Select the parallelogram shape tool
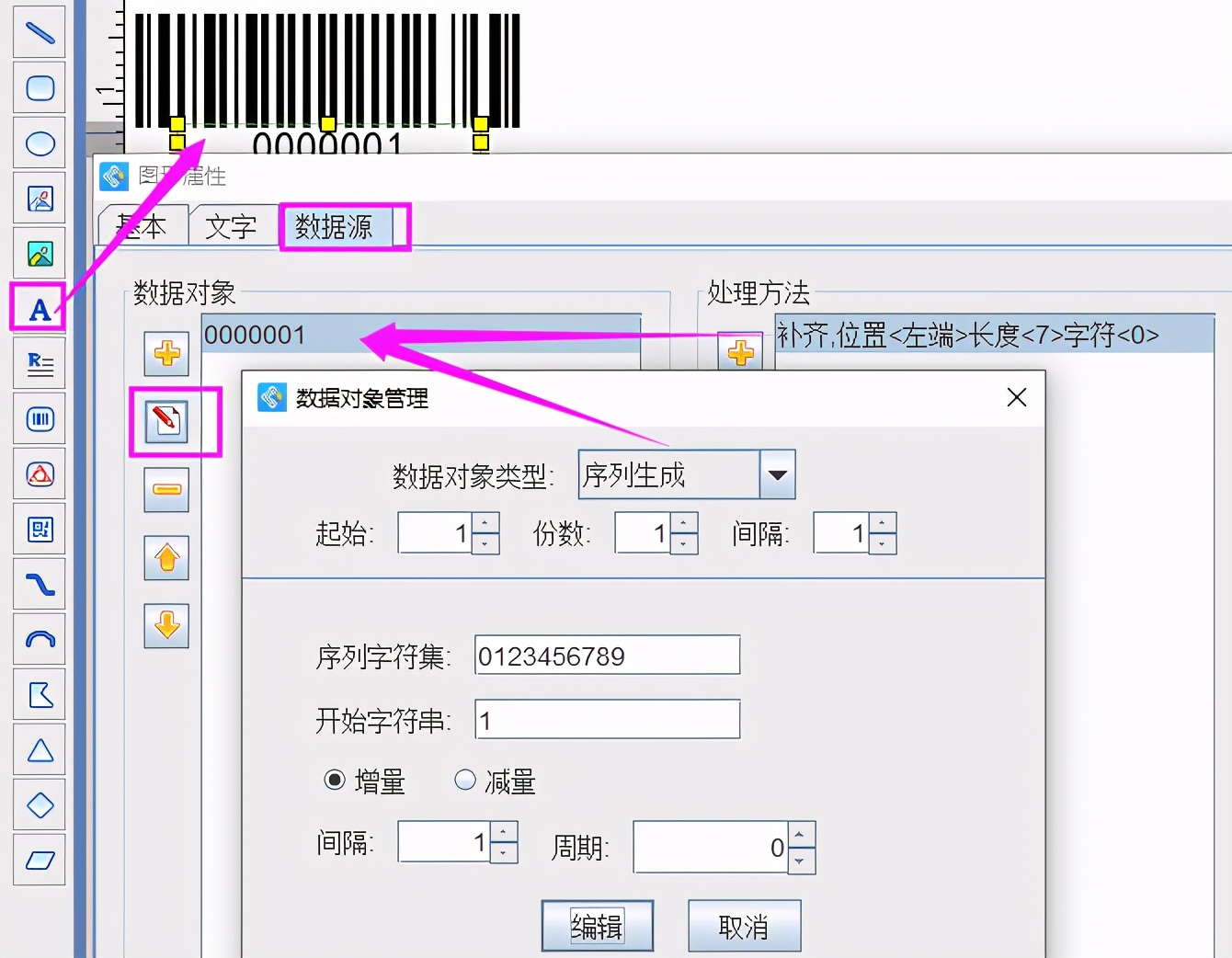Image resolution: width=1232 pixels, height=958 pixels. click(40, 861)
